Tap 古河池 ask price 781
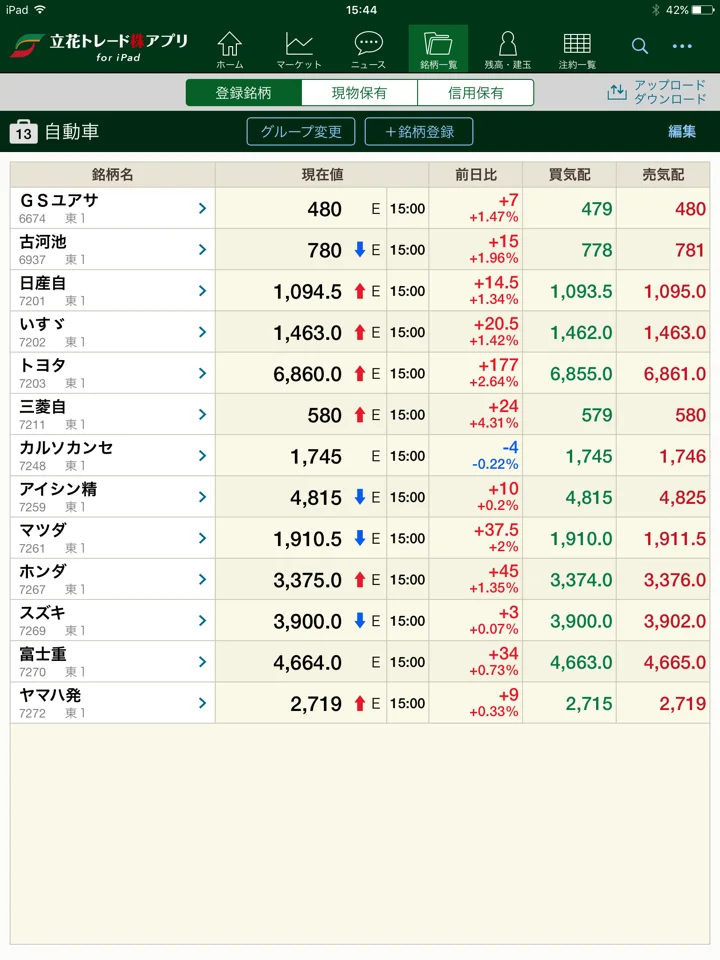720x960 pixels. click(691, 250)
